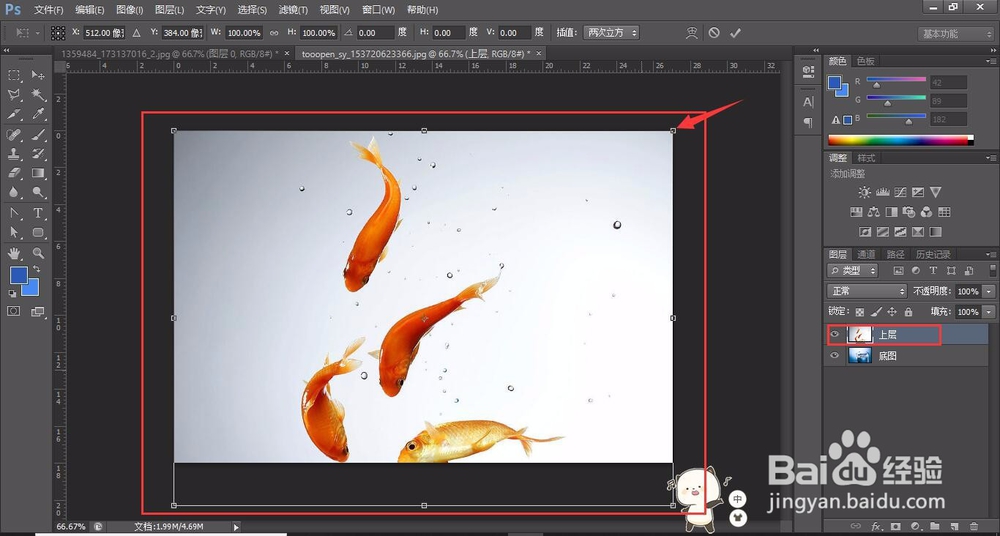Switch to the 通道 tab
The width and height of the screenshot is (1000, 536).
[866, 254]
